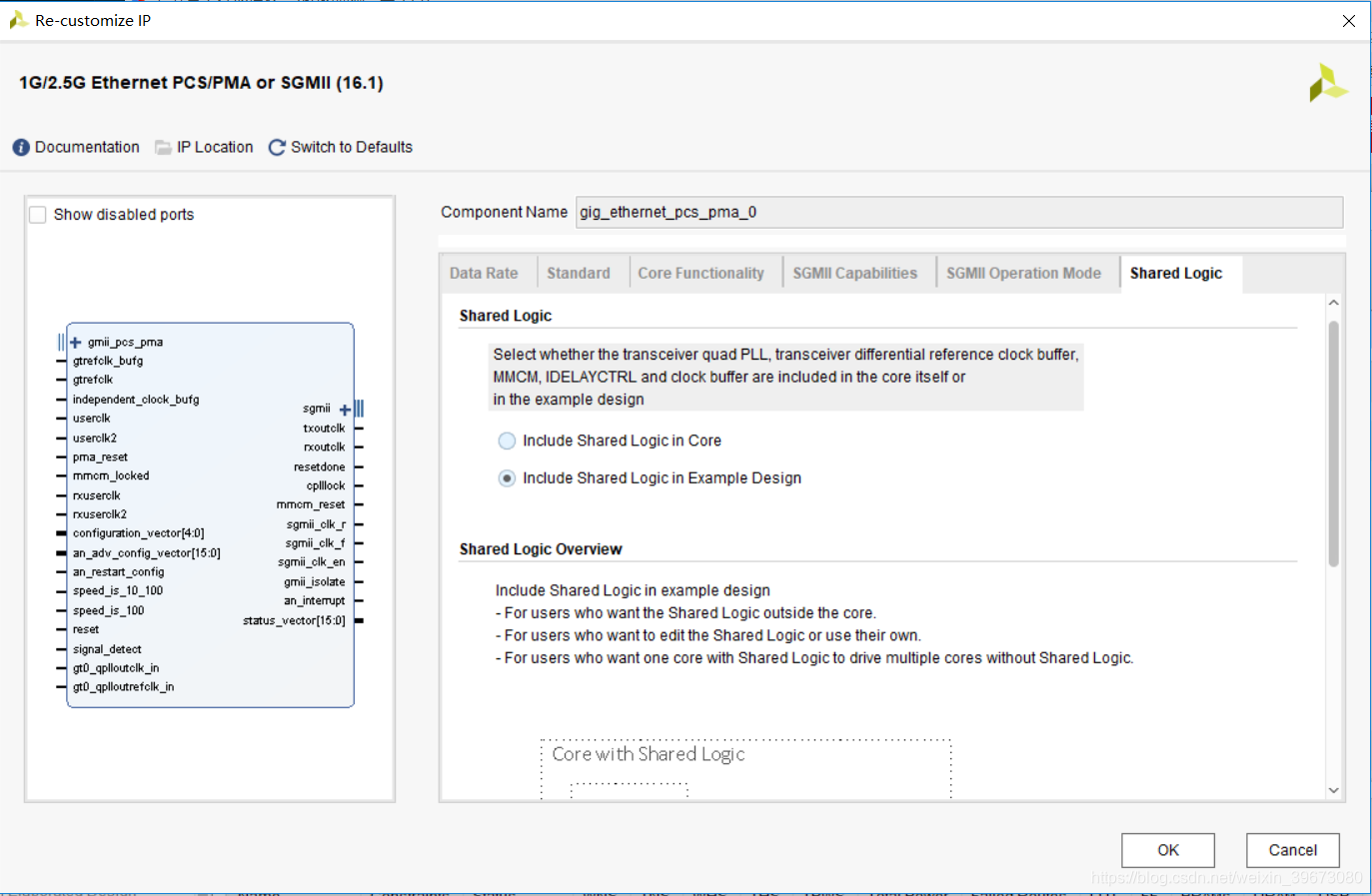The height and width of the screenshot is (896, 1372).
Task: Select Include Shared Logic in Core
Action: click(507, 441)
